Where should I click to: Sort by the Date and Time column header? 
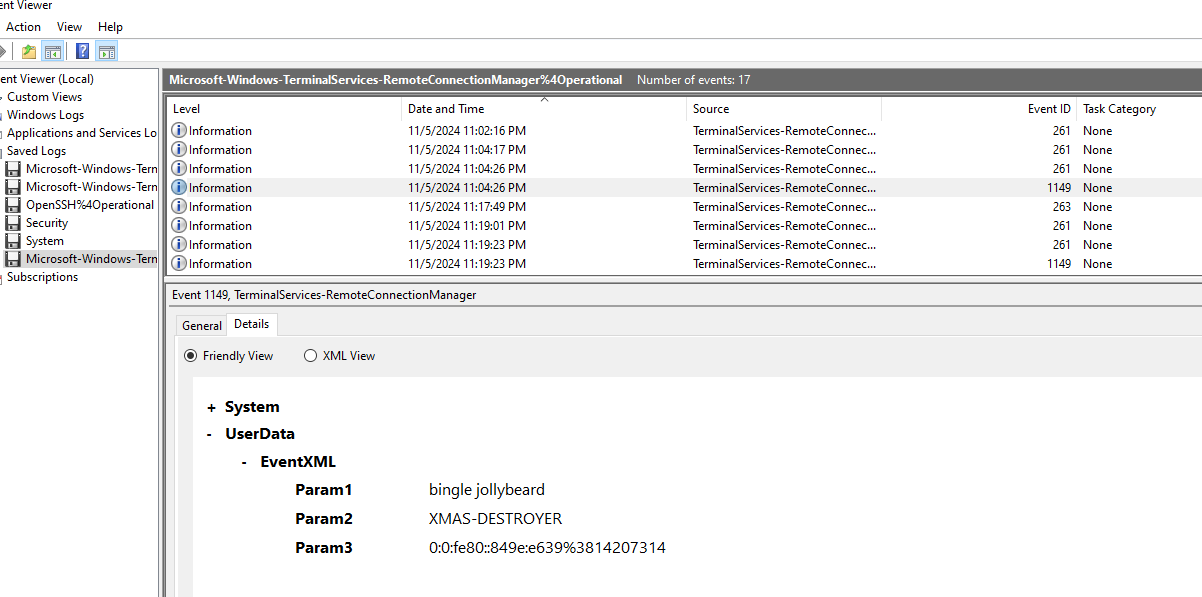coord(544,109)
